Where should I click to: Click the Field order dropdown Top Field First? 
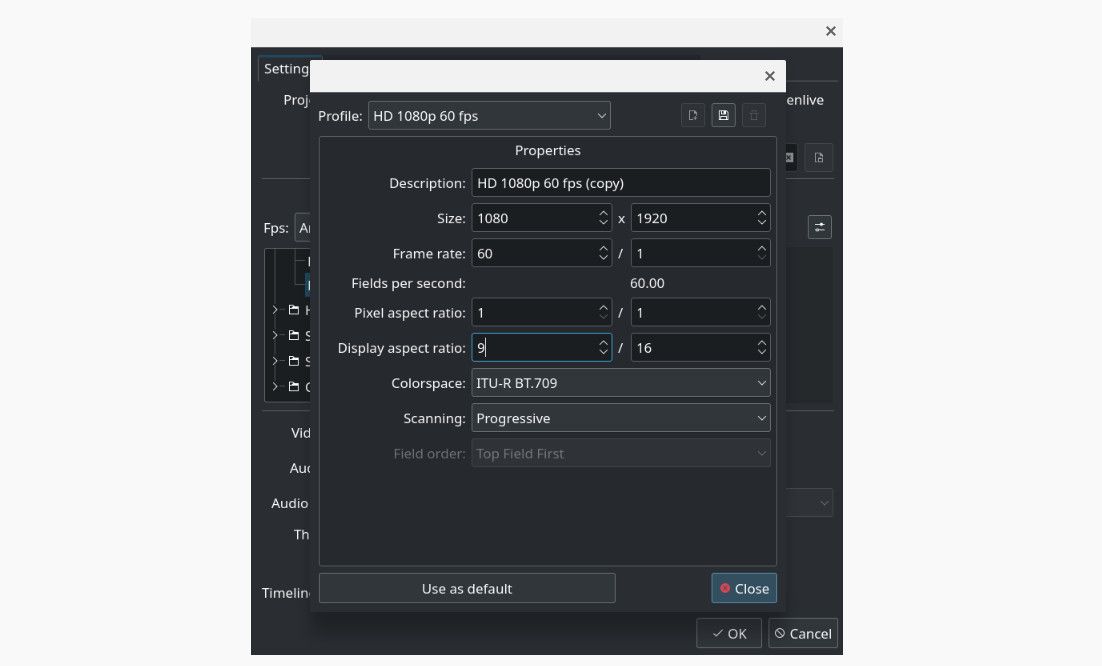621,453
